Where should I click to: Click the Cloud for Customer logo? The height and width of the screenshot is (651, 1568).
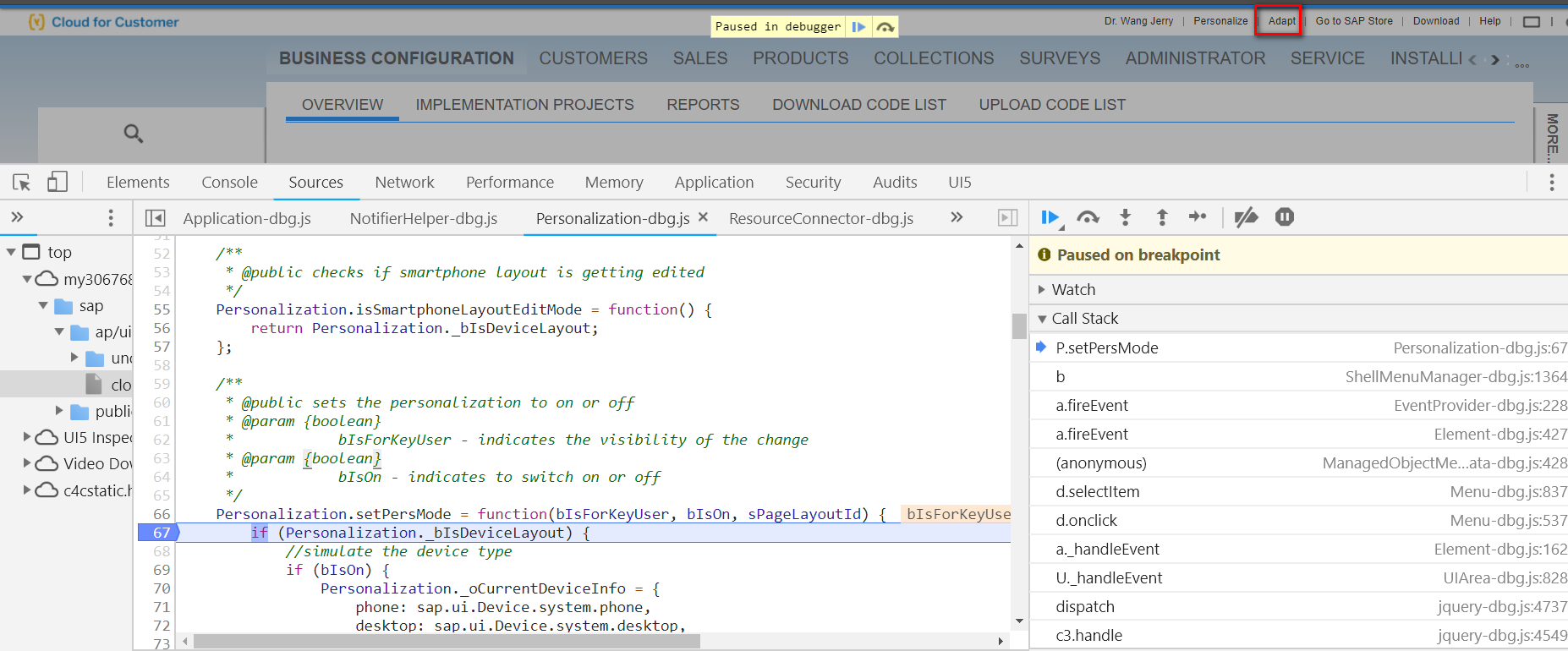point(104,22)
